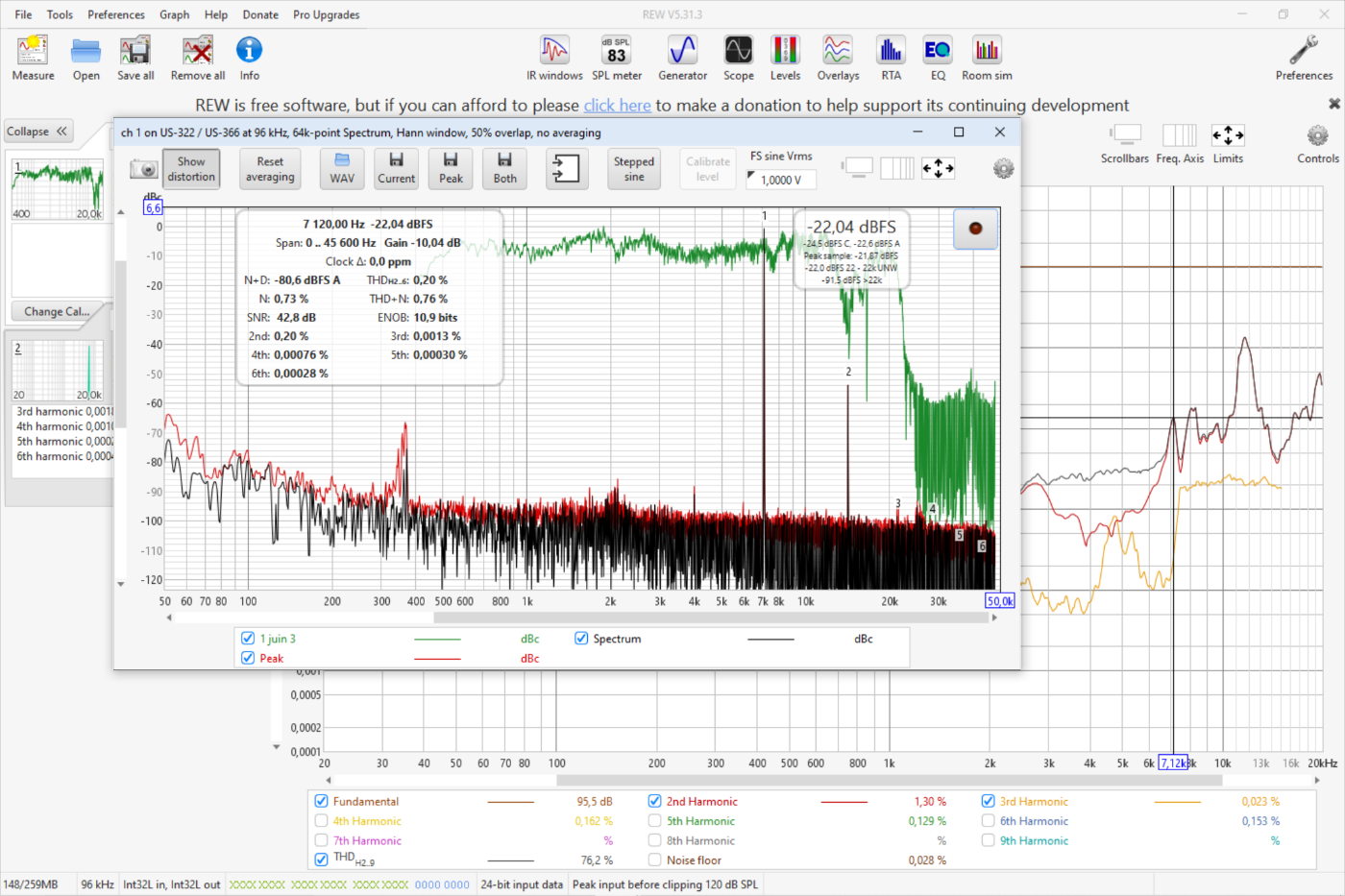The width and height of the screenshot is (1345, 896).
Task: Open the Tools menu
Action: (x=60, y=14)
